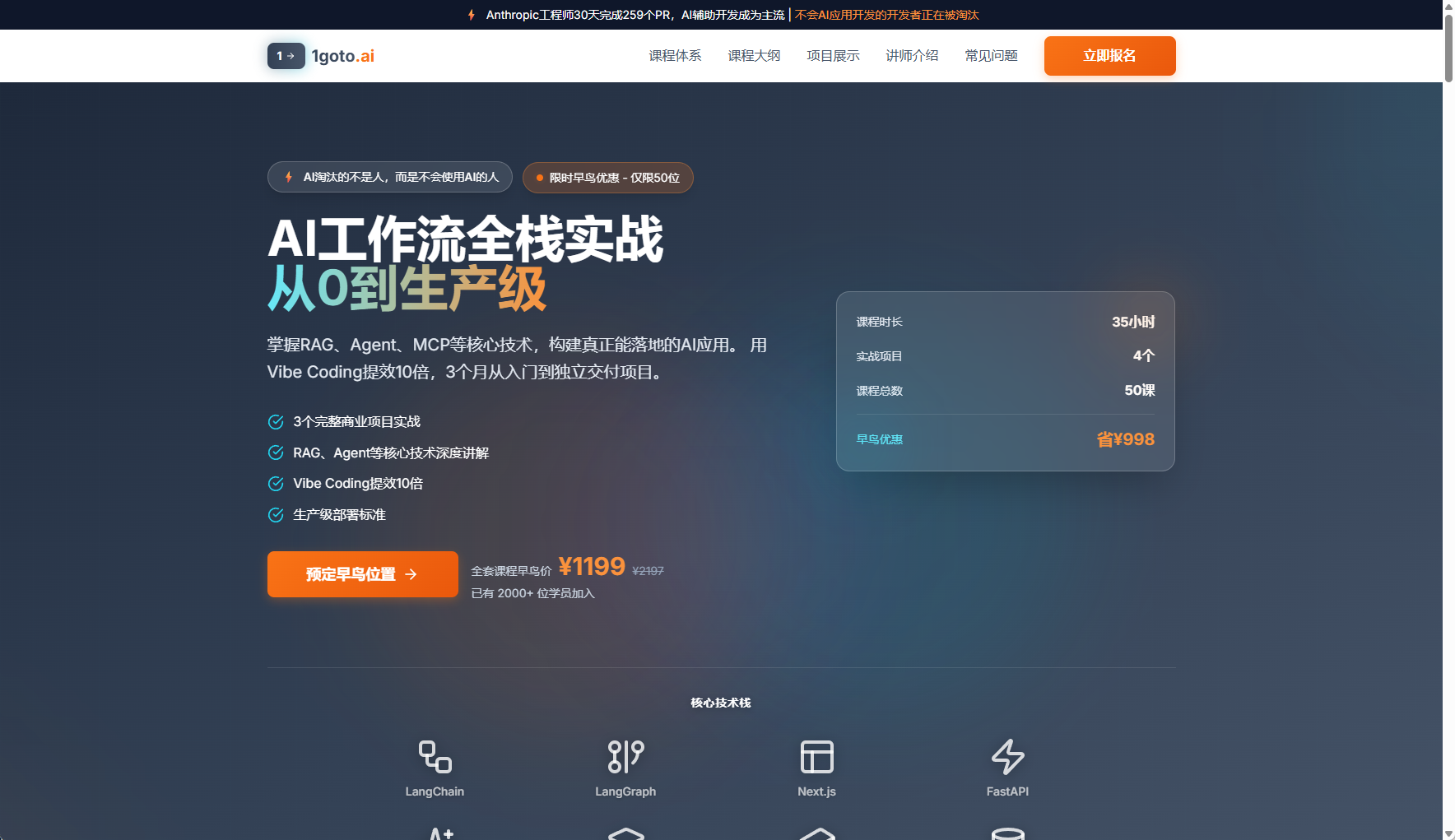
Task: Click the FastAPI lightning icon
Action: (1007, 757)
